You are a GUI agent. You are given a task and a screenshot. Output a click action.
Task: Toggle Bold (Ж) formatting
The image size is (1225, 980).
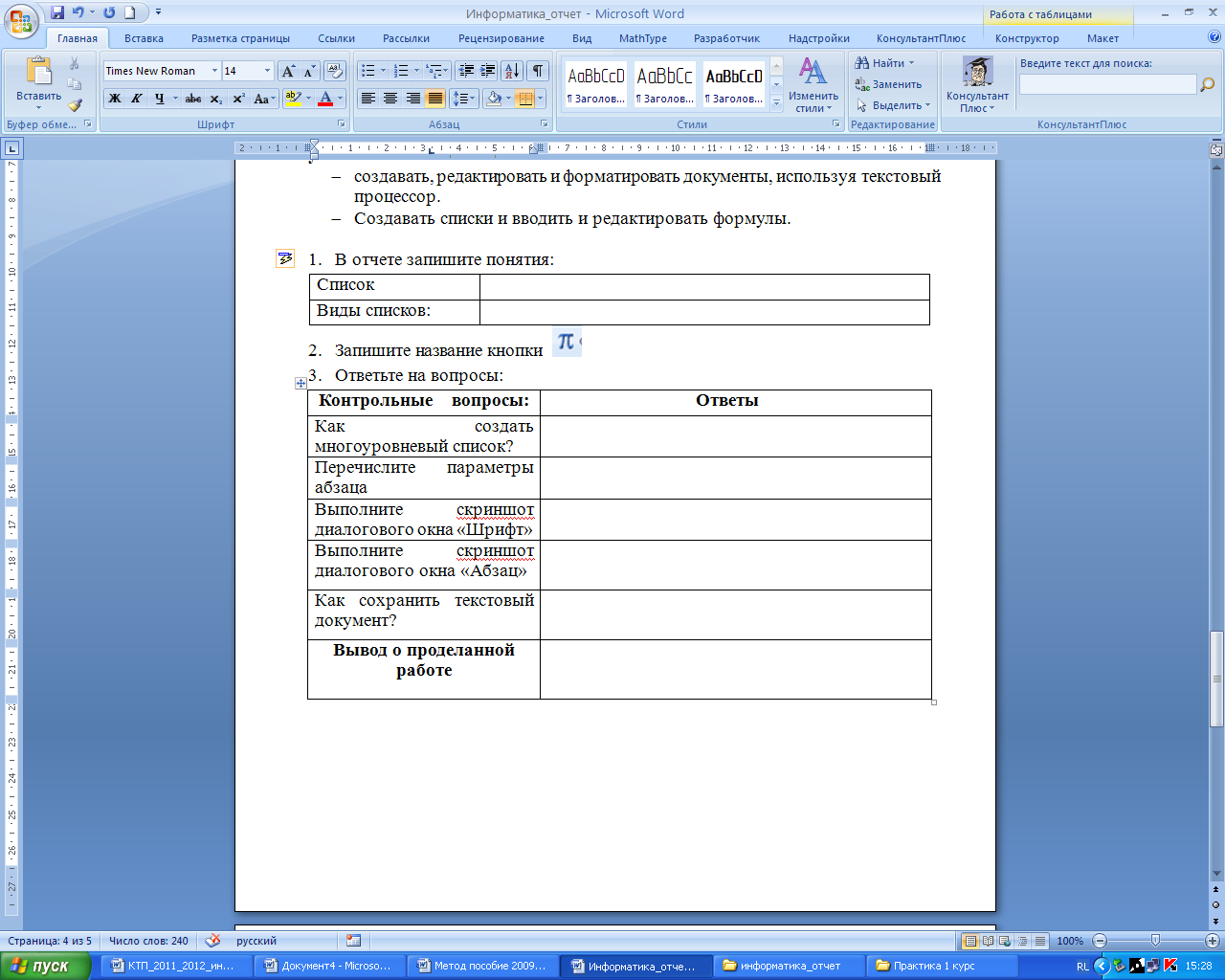pyautogui.click(x=115, y=99)
